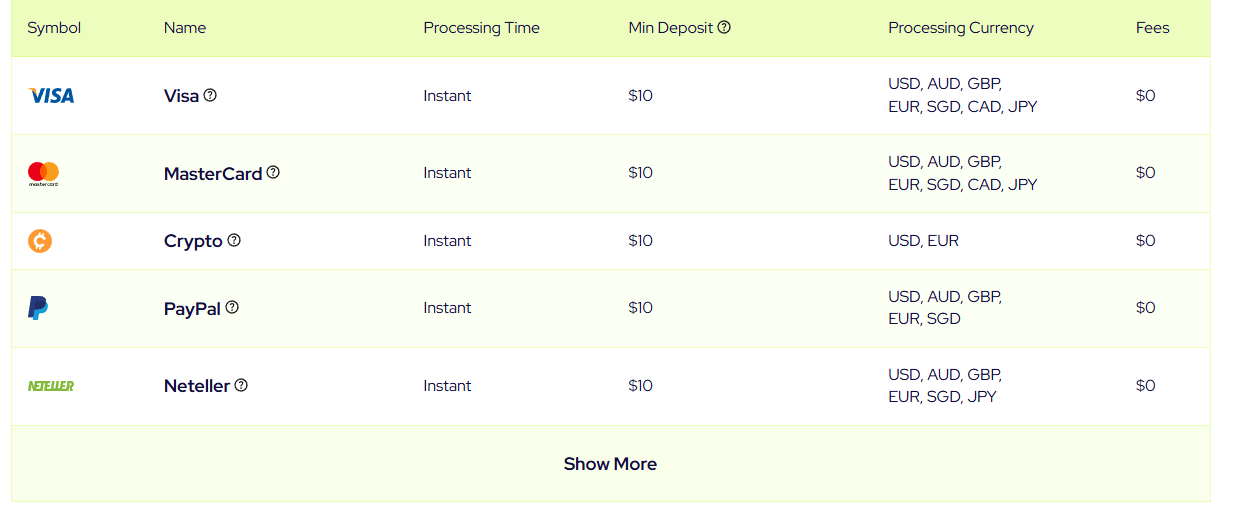The width and height of the screenshot is (1236, 510).
Task: Open the help icon next to Crypto
Action: point(234,240)
